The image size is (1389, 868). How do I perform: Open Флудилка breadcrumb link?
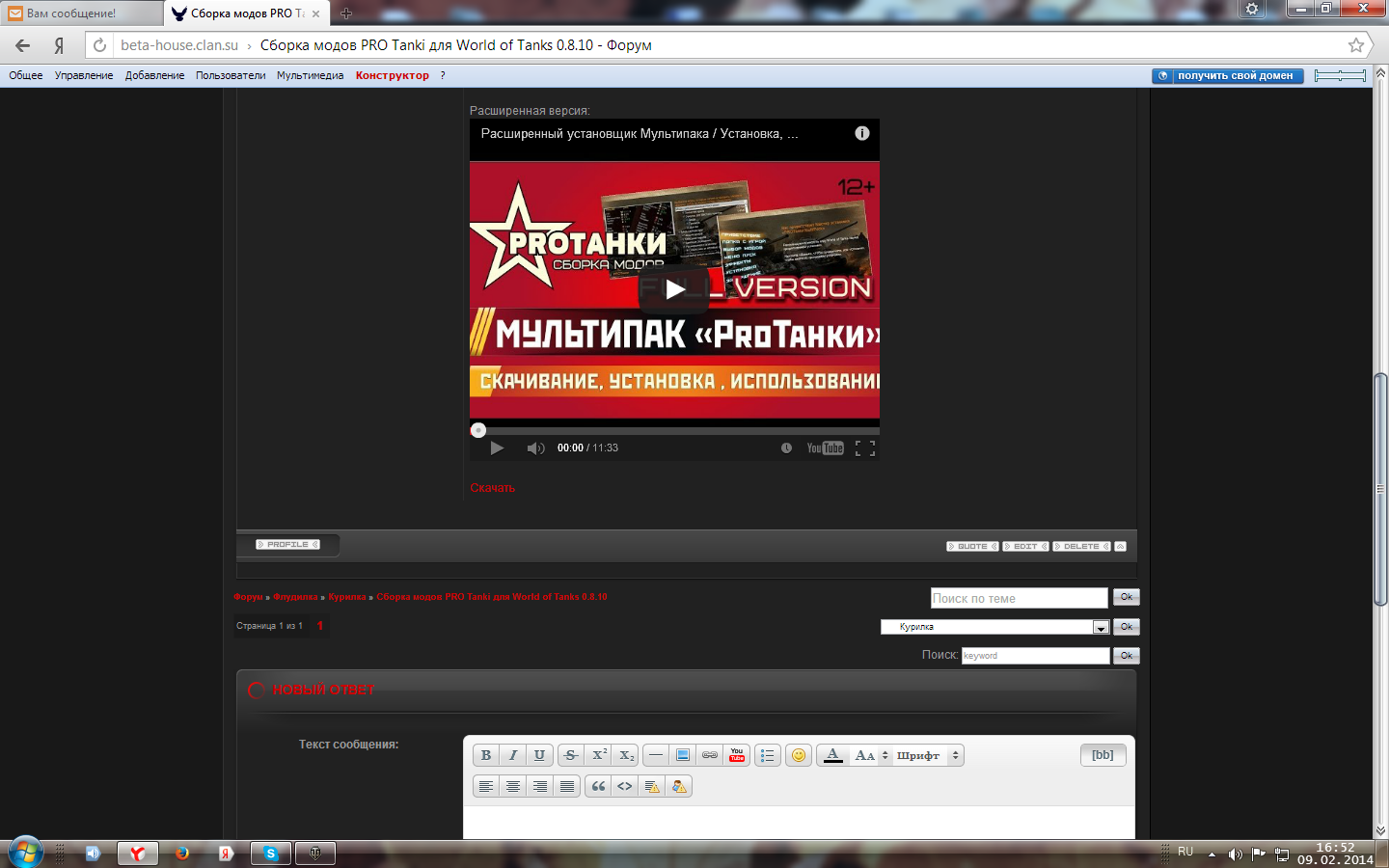coord(295,597)
